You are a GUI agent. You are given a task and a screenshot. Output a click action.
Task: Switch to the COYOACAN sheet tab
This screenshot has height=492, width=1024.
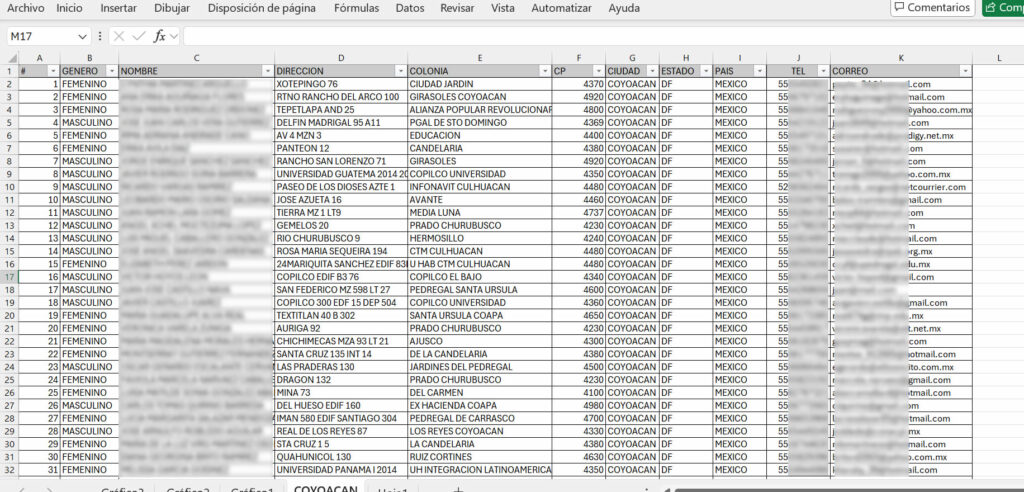click(x=325, y=488)
